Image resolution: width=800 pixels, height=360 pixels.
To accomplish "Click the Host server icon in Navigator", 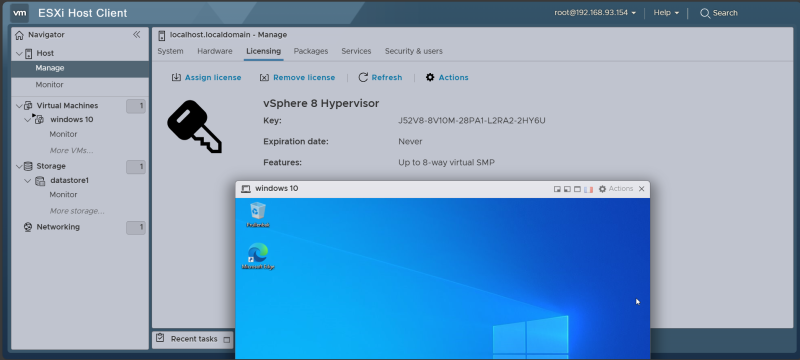I will pyautogui.click(x=29, y=53).
